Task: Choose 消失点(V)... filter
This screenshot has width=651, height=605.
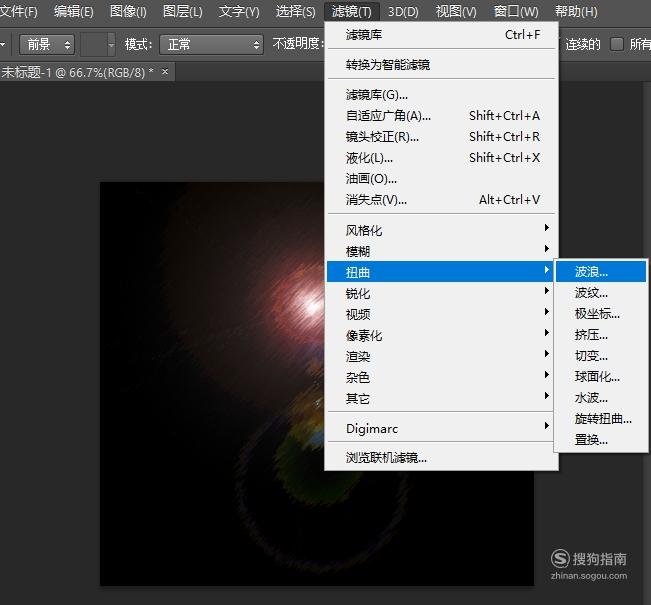Action: (442, 200)
